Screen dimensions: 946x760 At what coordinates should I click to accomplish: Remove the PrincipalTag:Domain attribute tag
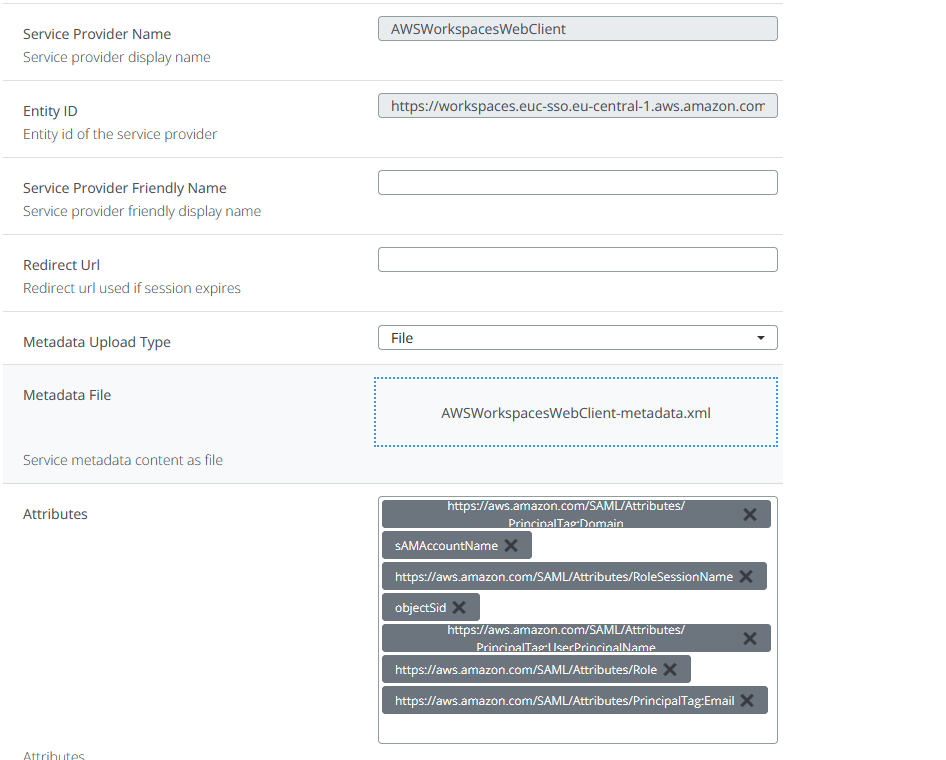(750, 514)
